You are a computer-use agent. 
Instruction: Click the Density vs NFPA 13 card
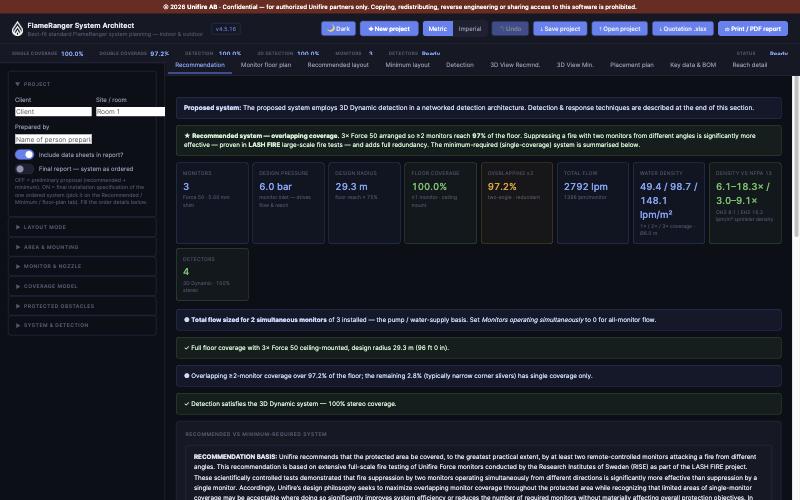click(x=745, y=203)
